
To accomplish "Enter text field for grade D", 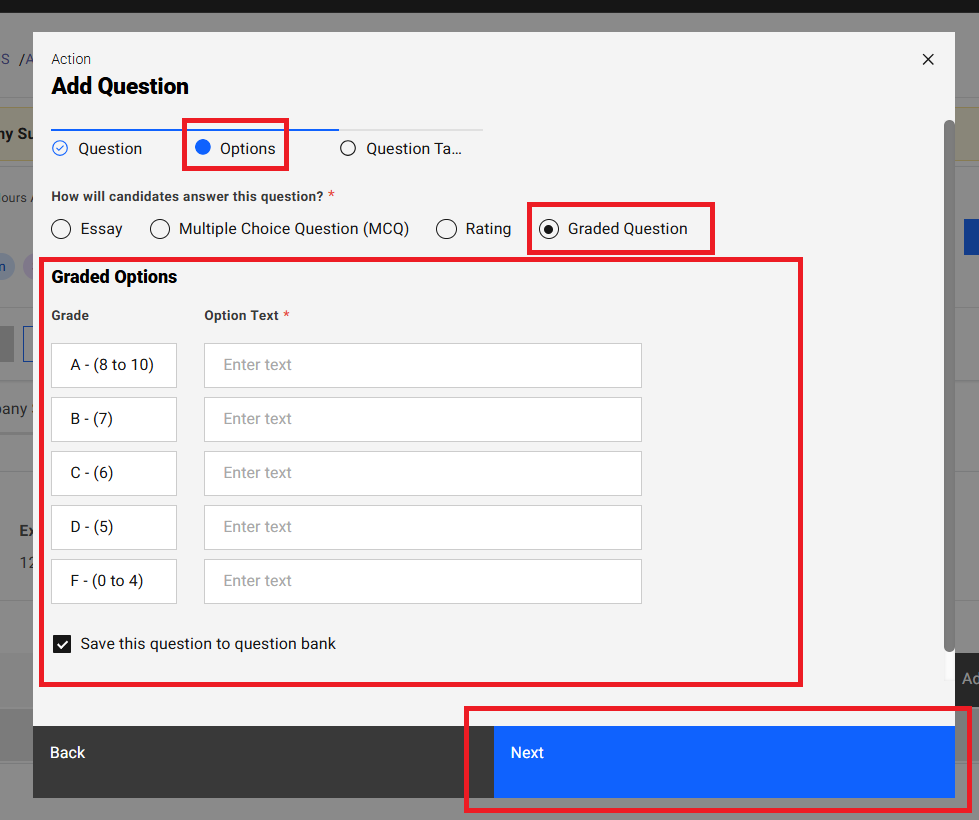I will point(422,527).
